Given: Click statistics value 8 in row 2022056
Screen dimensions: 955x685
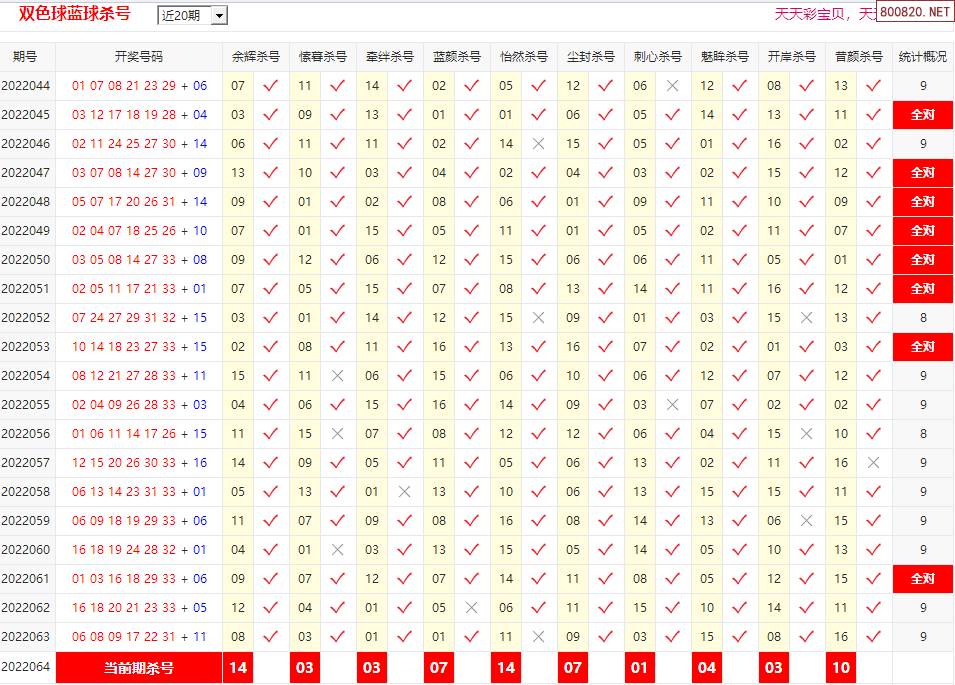Looking at the screenshot, I should [x=923, y=434].
